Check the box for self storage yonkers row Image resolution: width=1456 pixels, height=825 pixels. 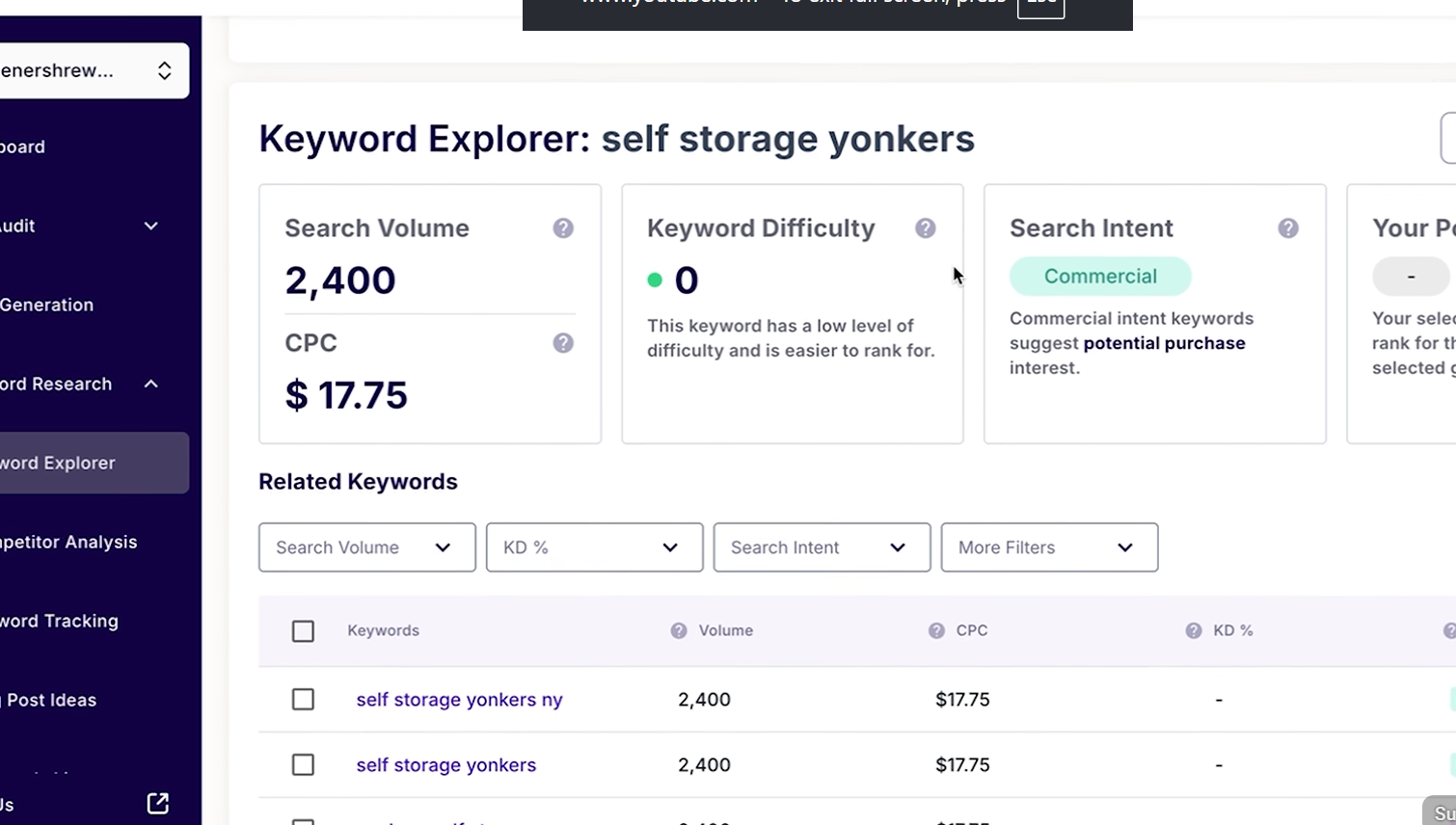303,764
